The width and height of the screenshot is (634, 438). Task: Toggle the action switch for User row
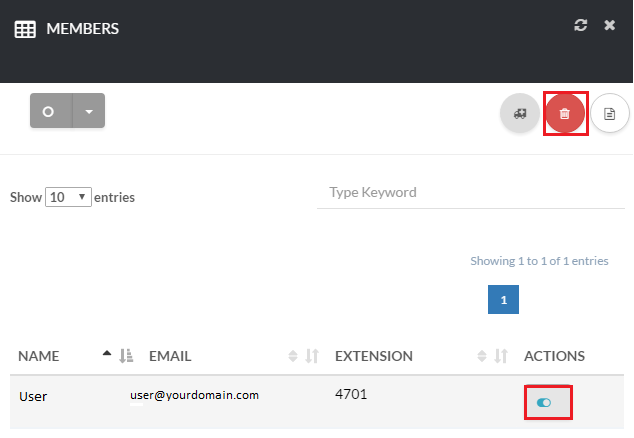pyautogui.click(x=545, y=402)
